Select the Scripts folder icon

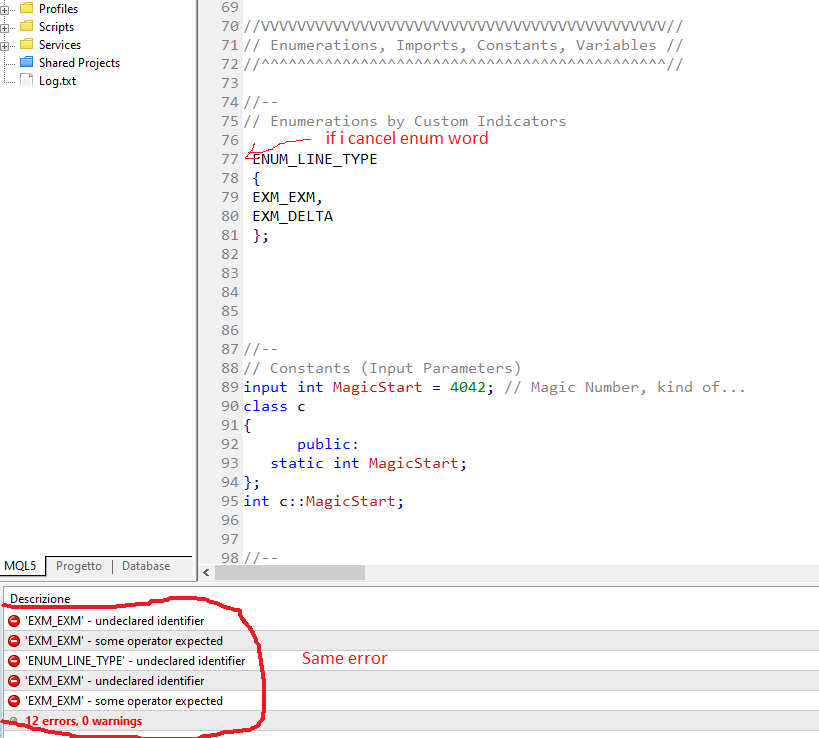pos(27,26)
